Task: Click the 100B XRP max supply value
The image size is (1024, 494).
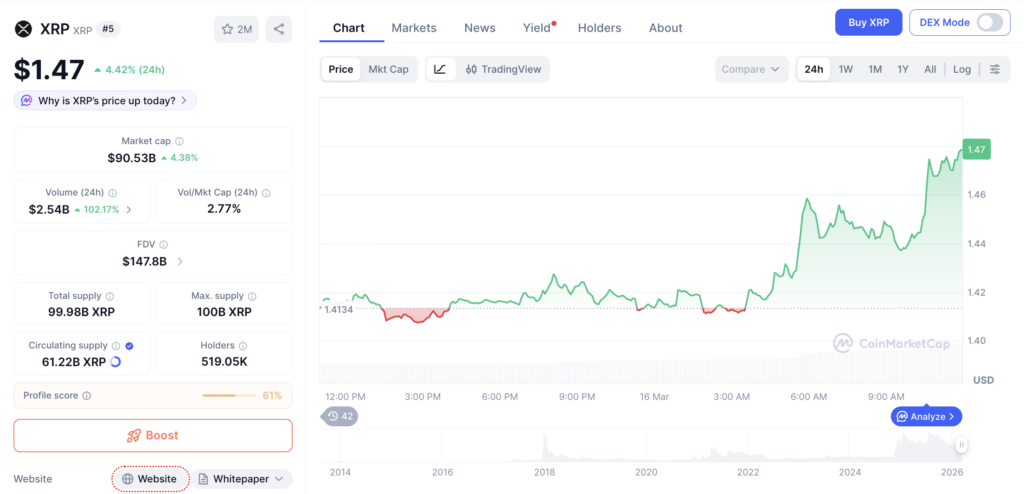Action: click(225, 312)
